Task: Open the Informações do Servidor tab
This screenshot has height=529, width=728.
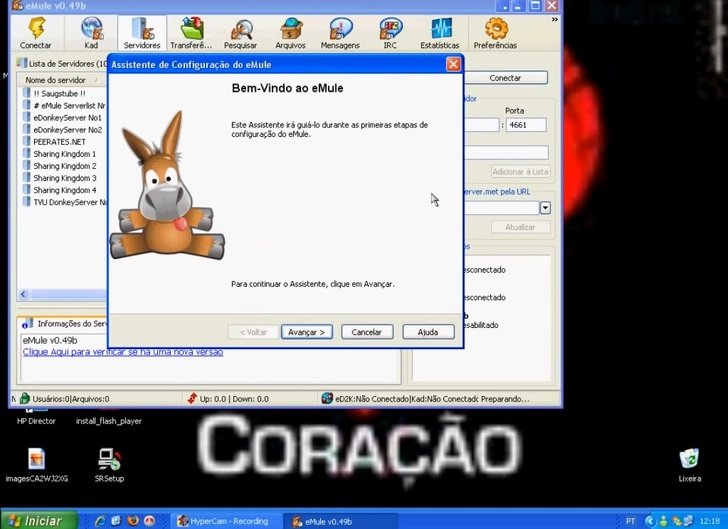Action: coord(65,324)
